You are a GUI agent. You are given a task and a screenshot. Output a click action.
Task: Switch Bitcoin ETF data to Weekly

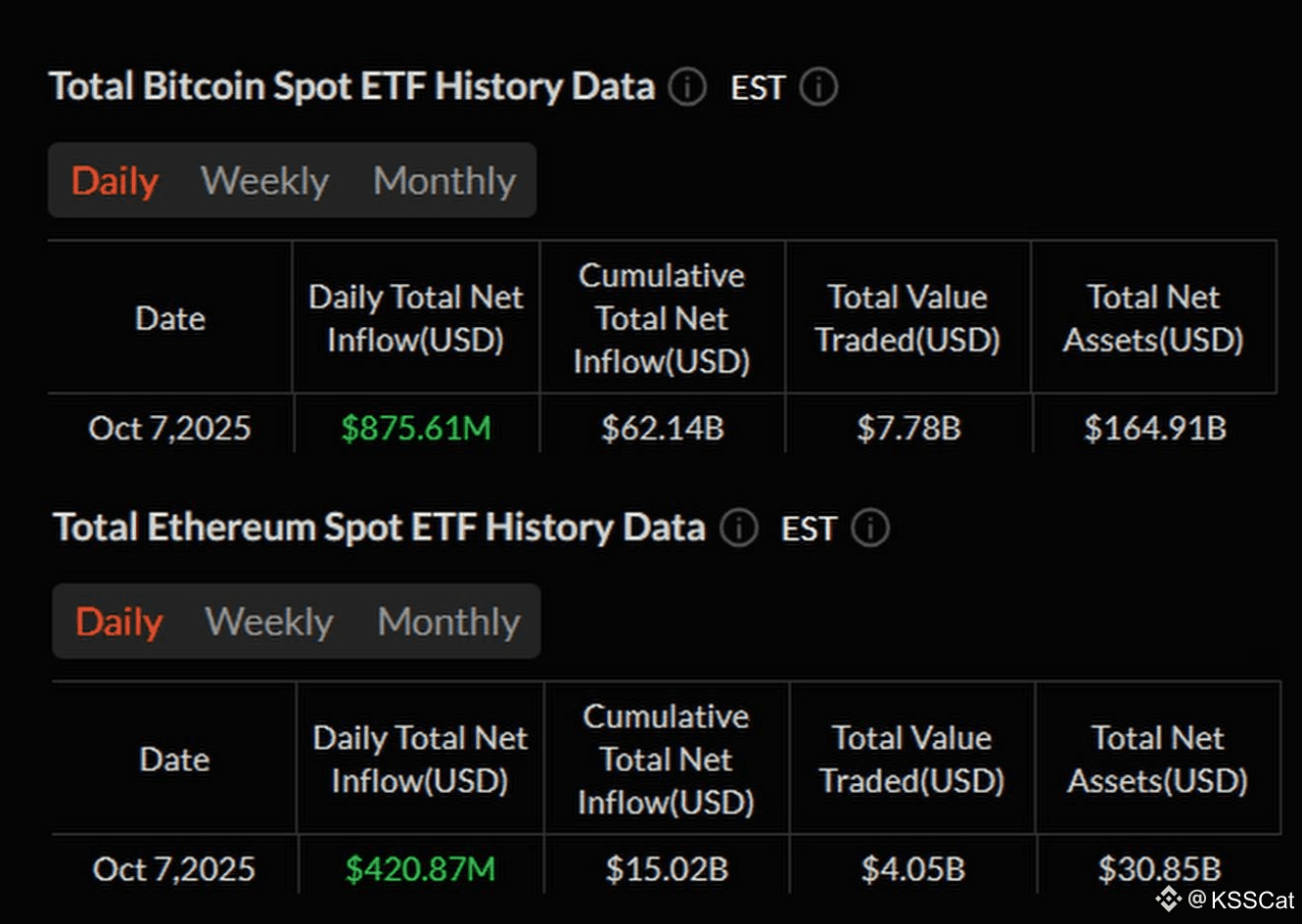click(x=264, y=181)
